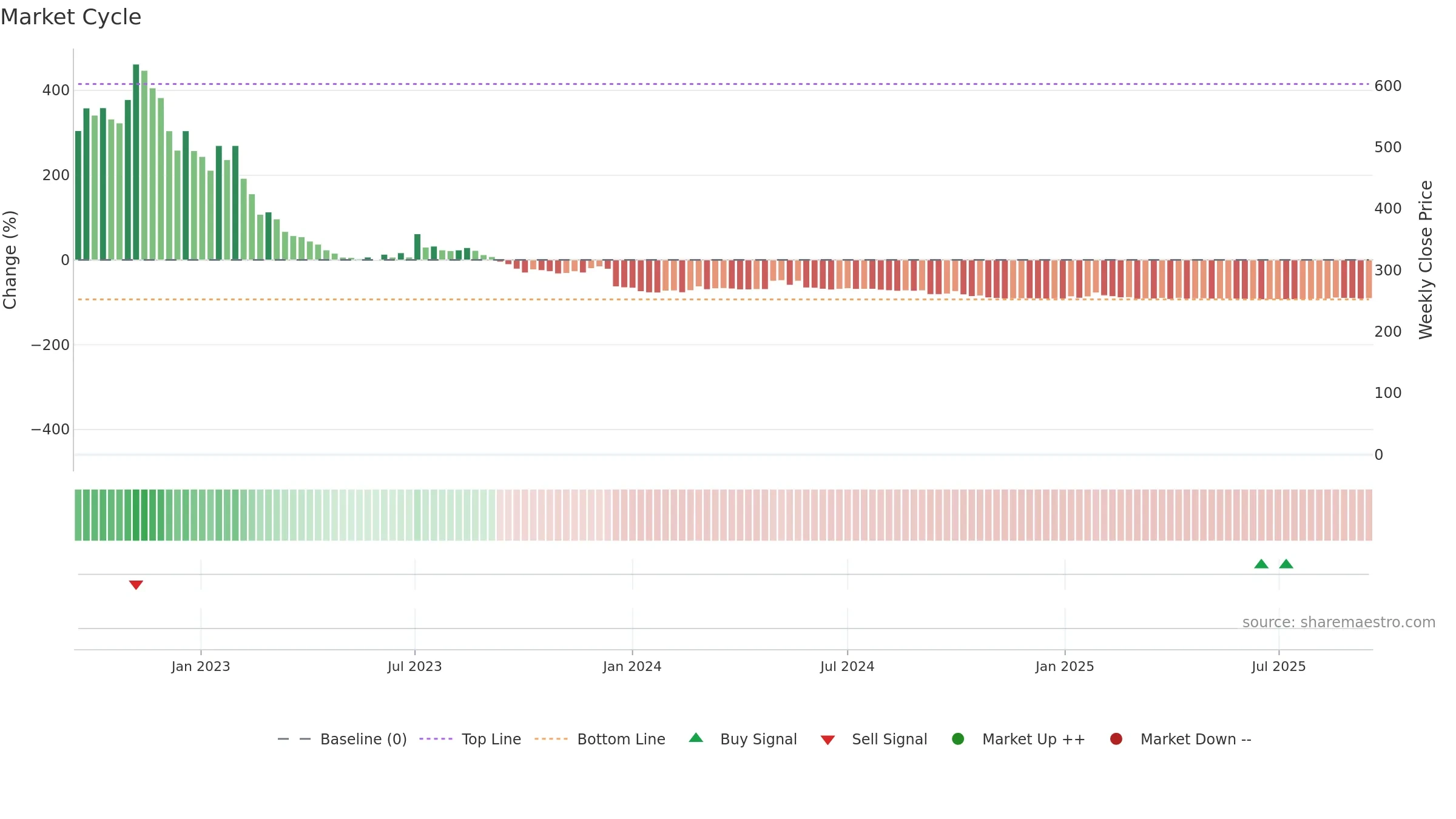Click the green circle icon in the legend

(958, 739)
